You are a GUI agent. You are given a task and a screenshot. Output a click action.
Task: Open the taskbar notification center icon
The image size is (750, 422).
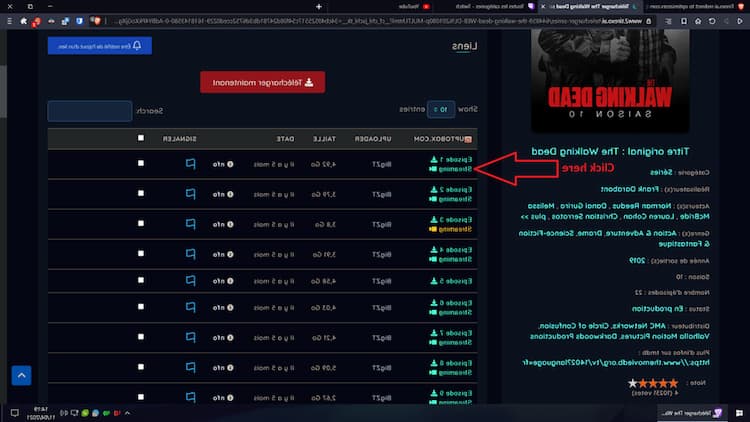pyautogui.click(x=15, y=413)
